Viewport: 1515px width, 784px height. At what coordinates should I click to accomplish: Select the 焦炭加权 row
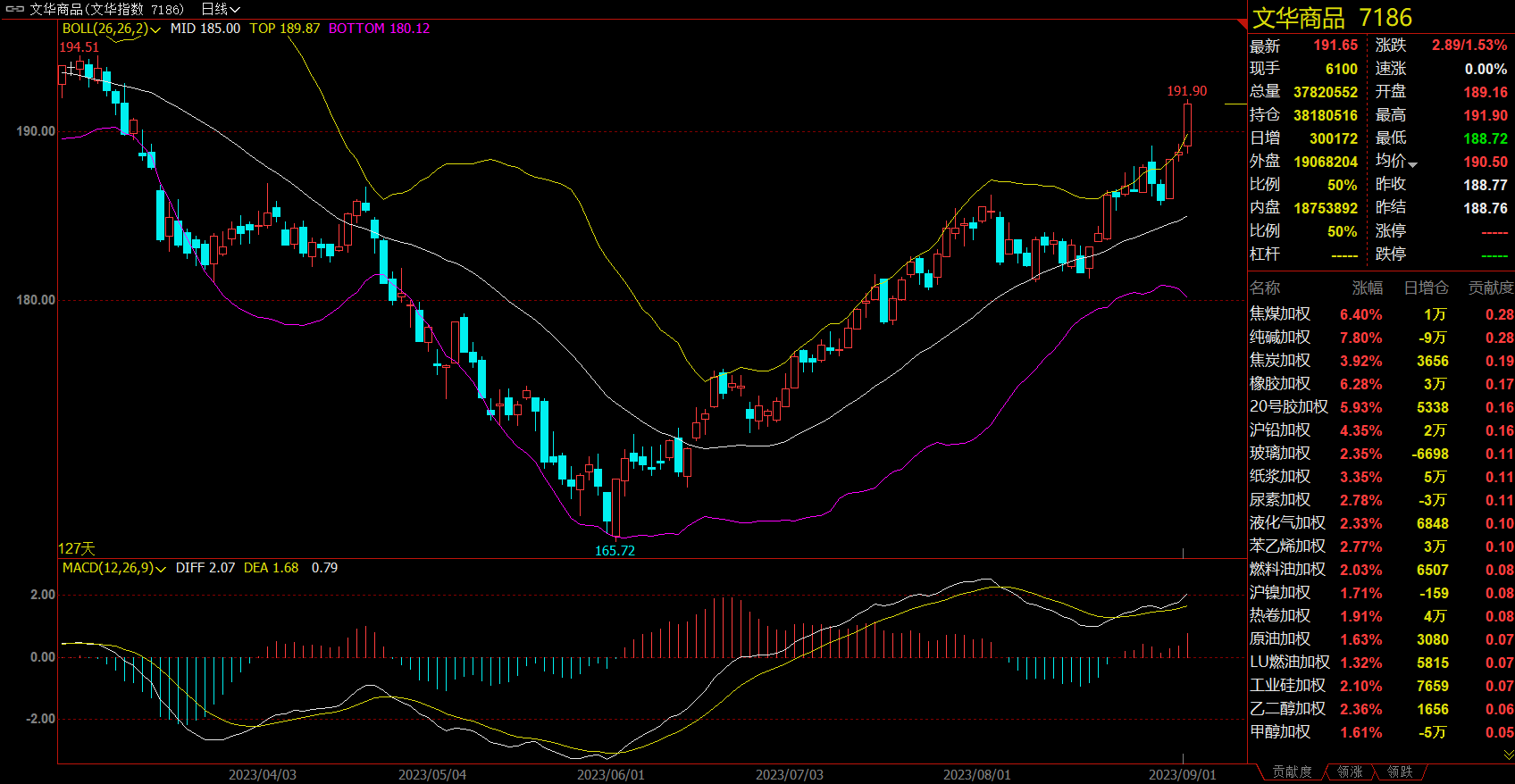coord(1381,361)
